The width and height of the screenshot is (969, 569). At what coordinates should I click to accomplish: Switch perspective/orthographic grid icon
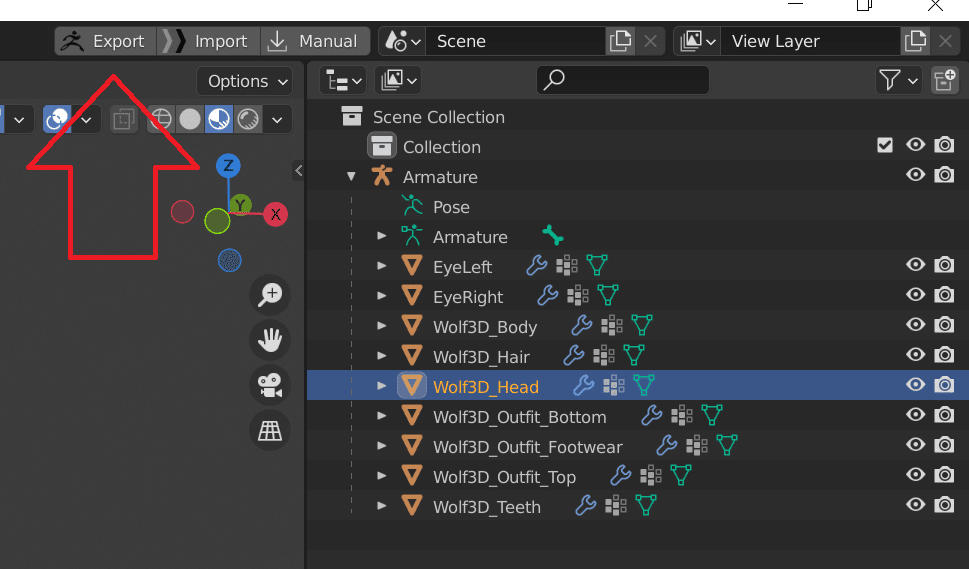270,431
